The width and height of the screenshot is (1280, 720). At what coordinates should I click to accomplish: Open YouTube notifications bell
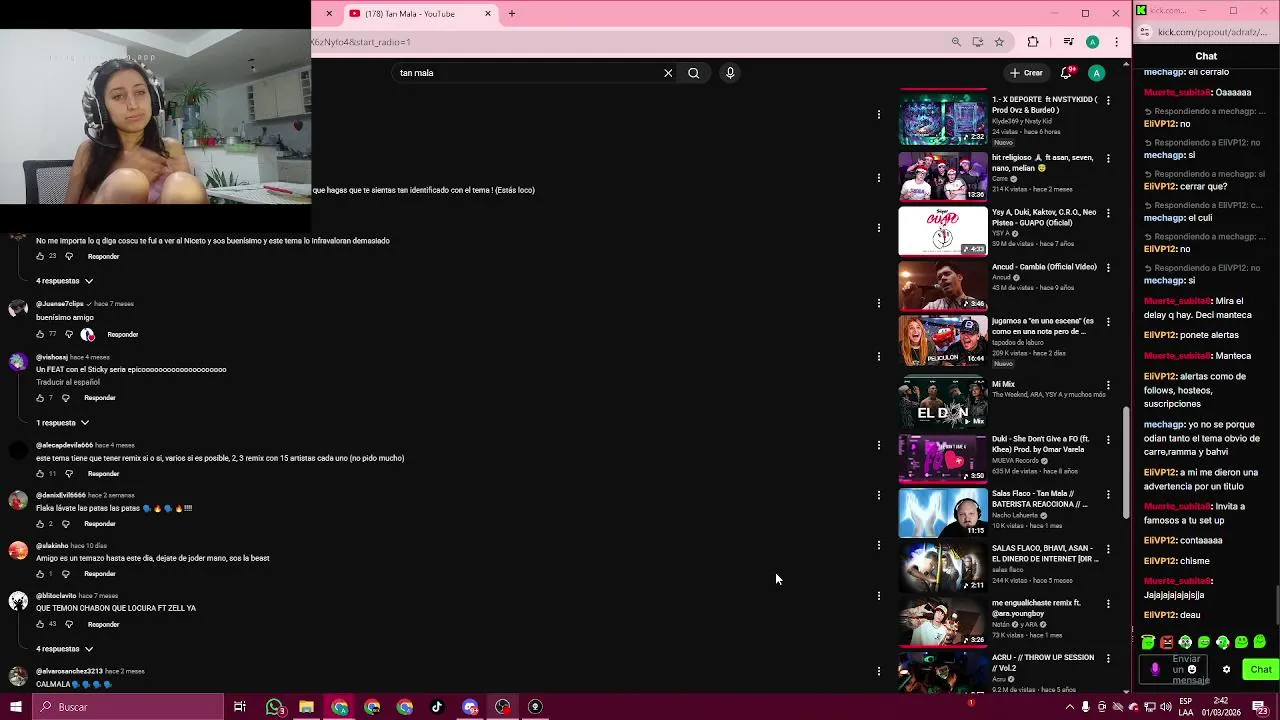pyautogui.click(x=1066, y=72)
